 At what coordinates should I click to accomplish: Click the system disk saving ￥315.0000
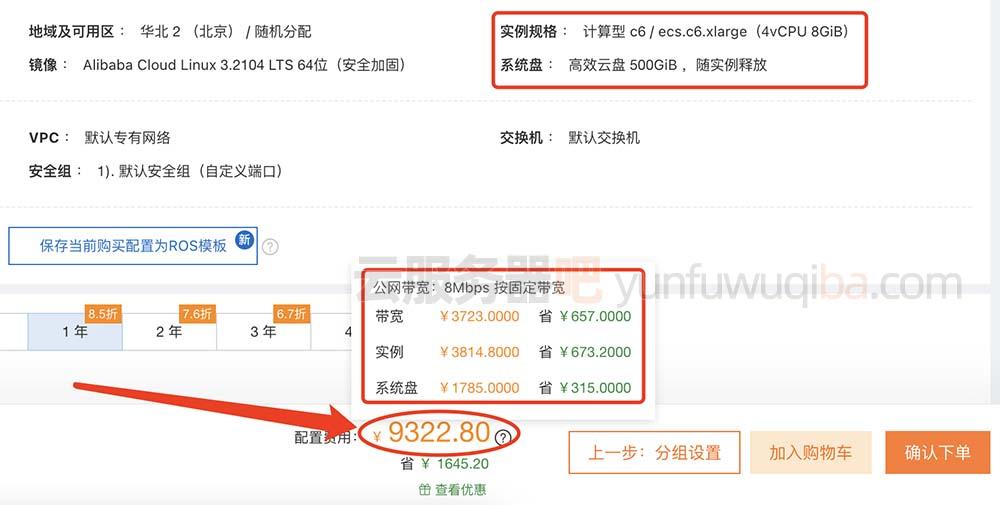tap(595, 388)
